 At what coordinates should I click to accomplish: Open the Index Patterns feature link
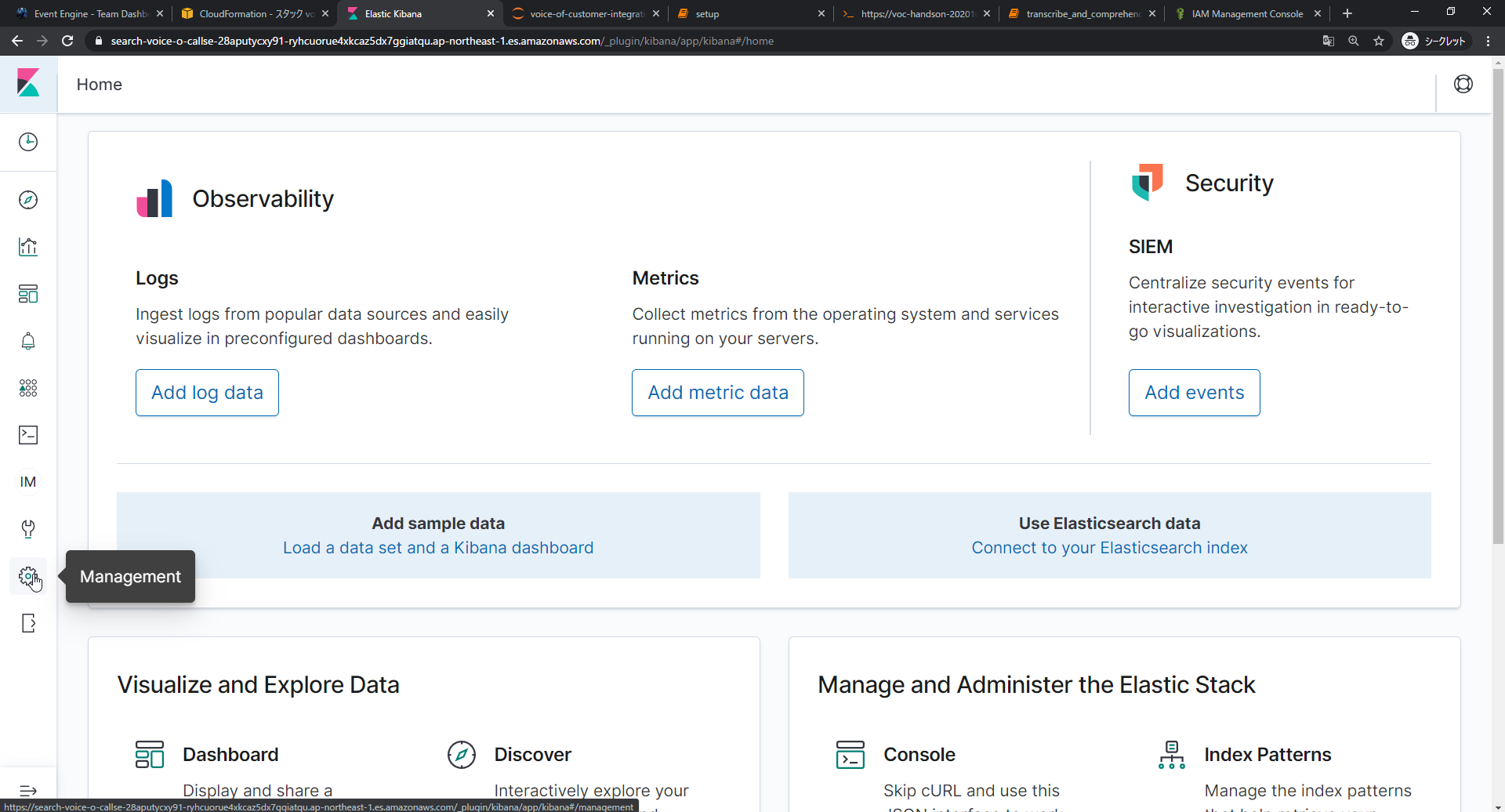coord(1267,755)
